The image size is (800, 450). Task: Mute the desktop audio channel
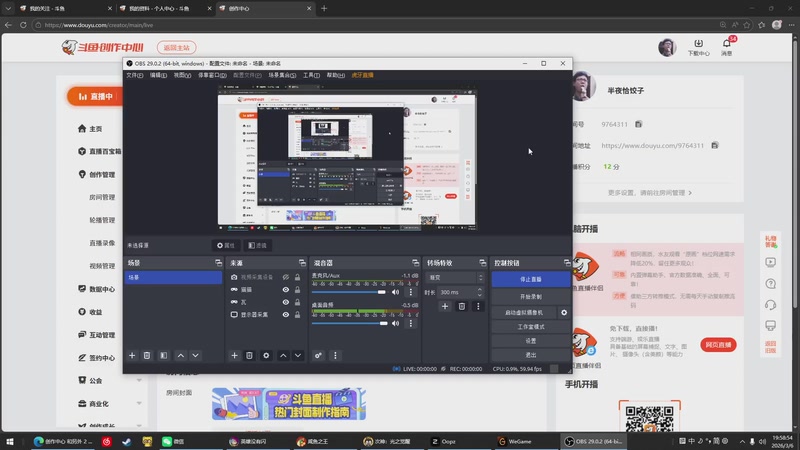click(395, 323)
